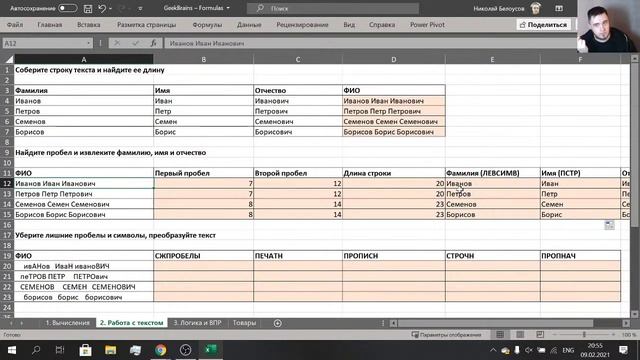Open the Вид ribbon tab
Viewport: 640px width, 360px height.
(x=349, y=24)
